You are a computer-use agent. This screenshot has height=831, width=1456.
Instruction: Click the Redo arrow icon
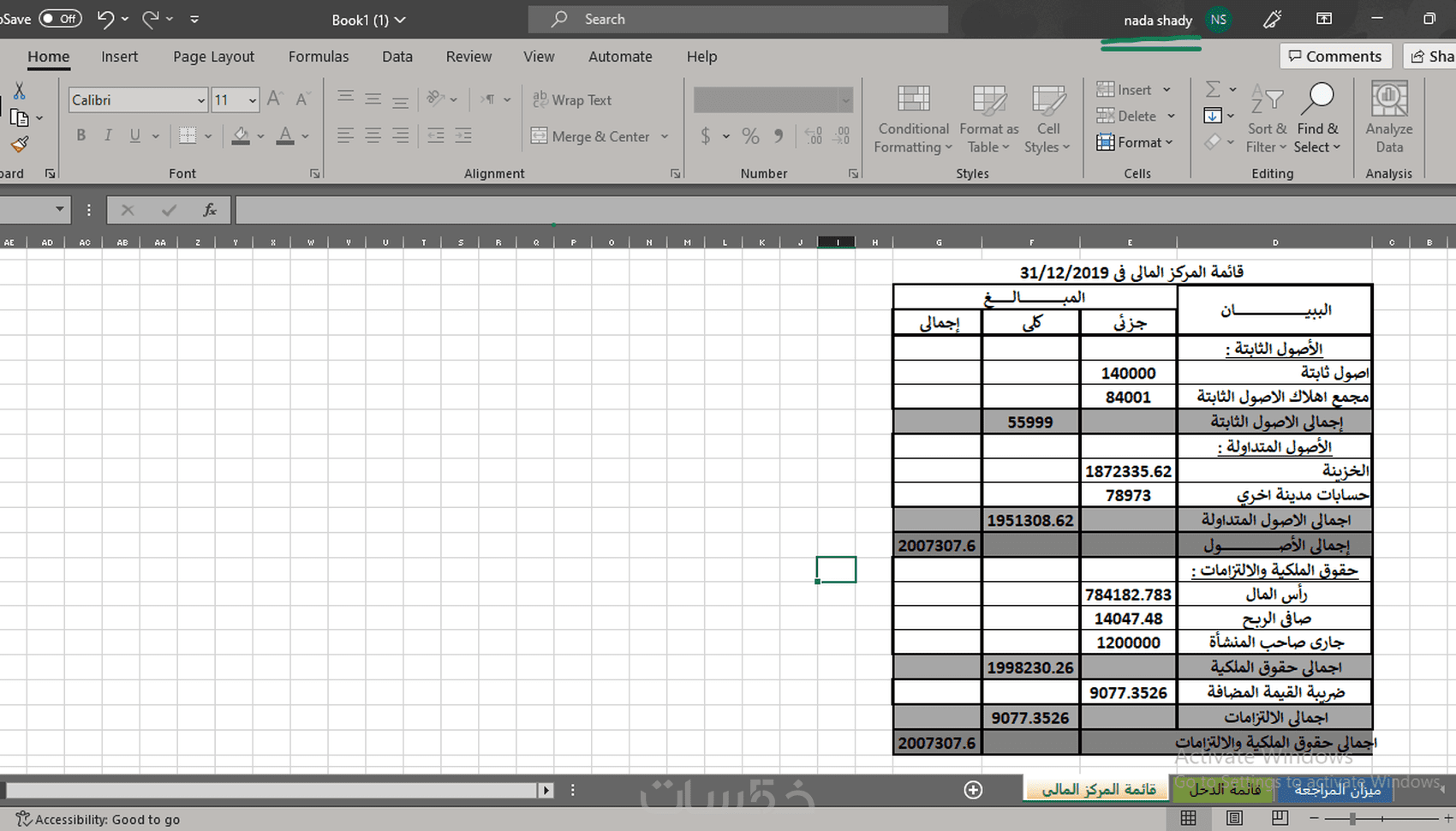pyautogui.click(x=151, y=19)
